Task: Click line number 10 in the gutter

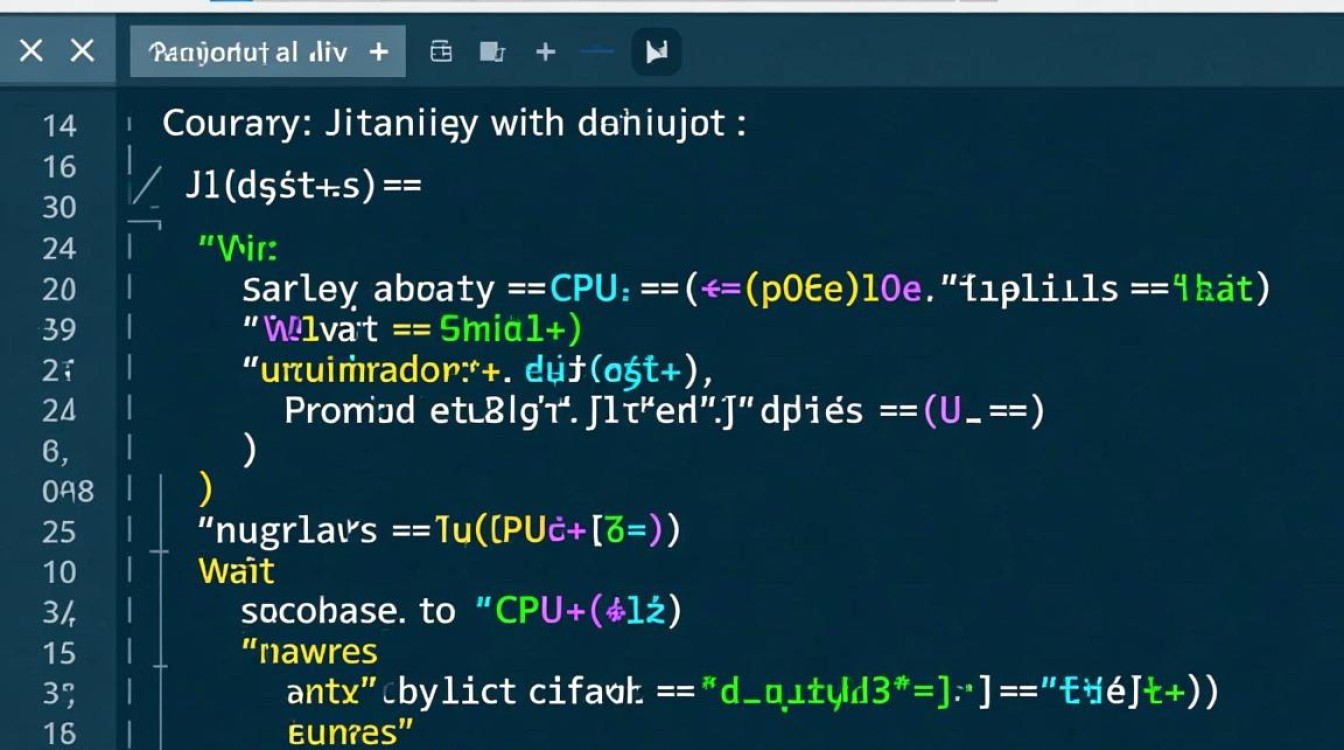Action: (59, 572)
